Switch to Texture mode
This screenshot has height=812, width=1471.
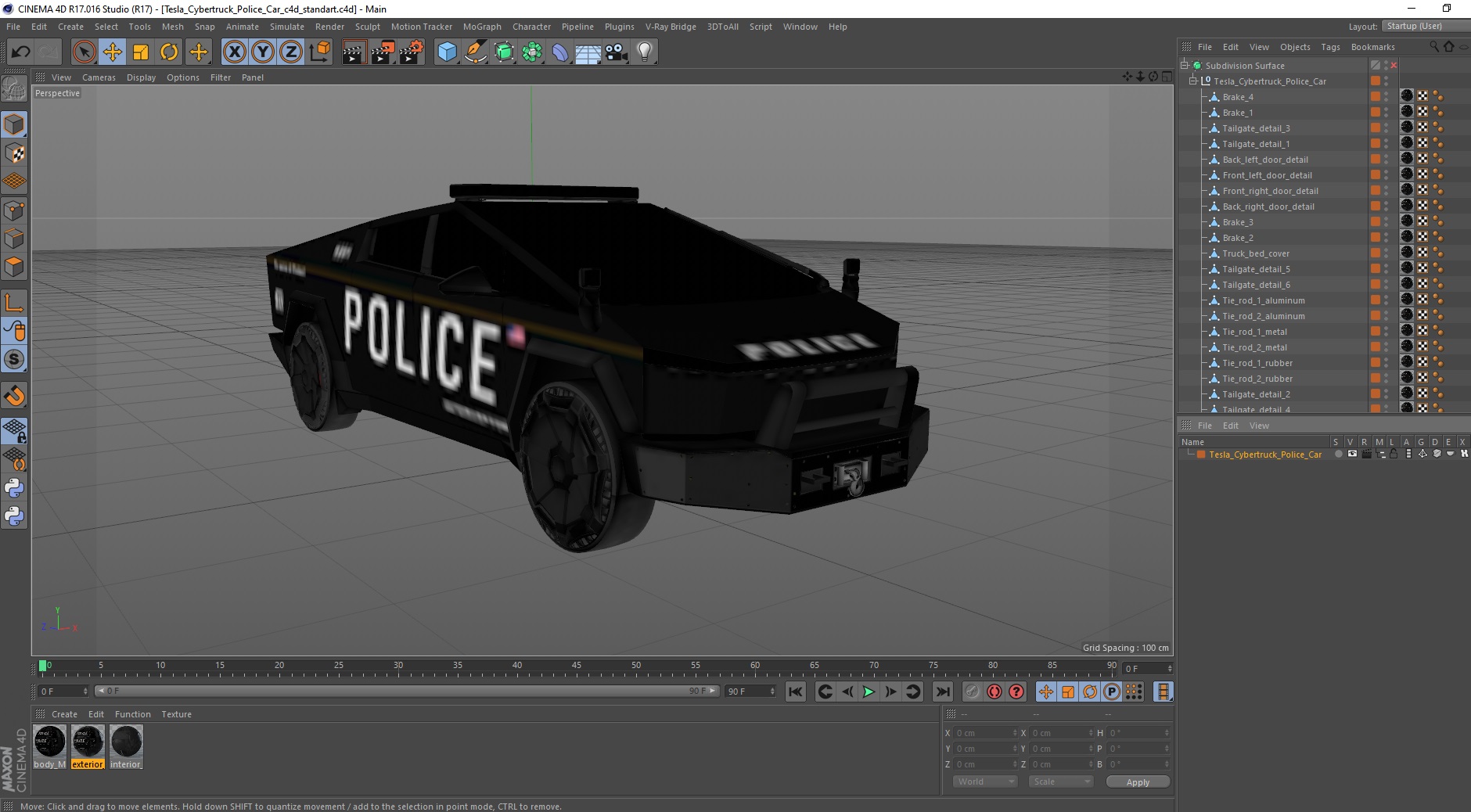pos(14,153)
